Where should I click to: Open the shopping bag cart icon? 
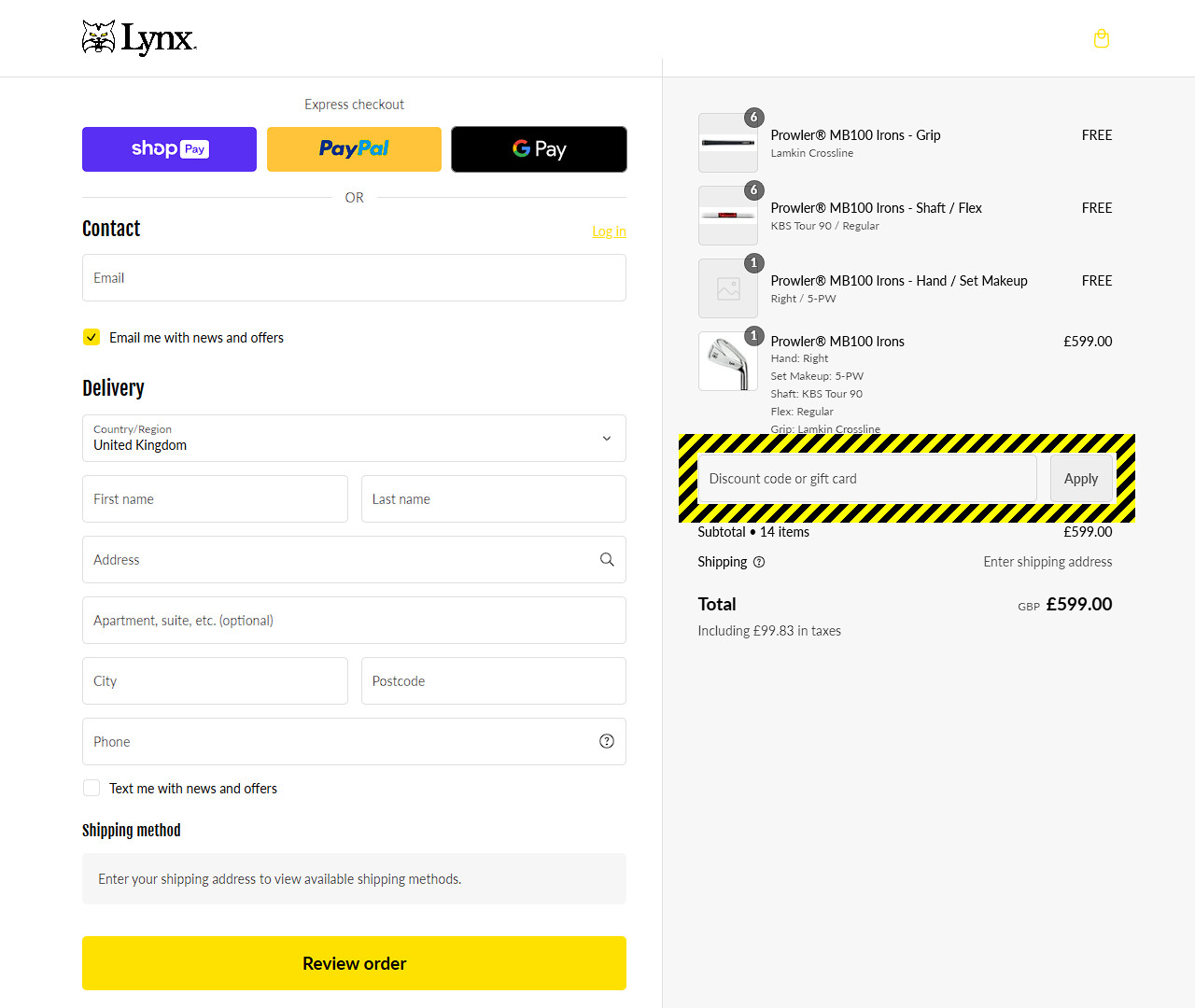pos(1102,38)
